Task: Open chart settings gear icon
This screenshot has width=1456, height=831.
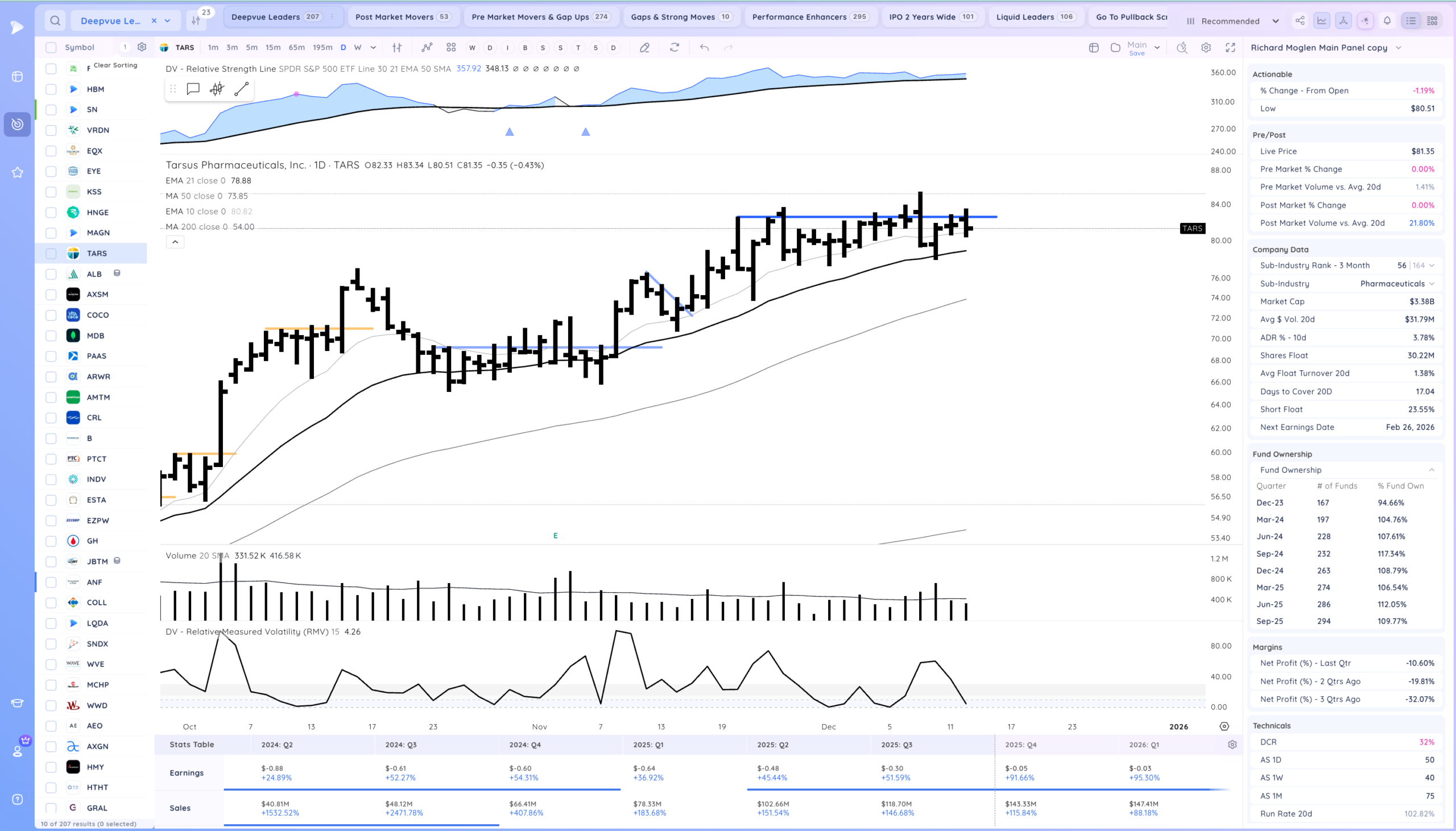Action: pyautogui.click(x=1206, y=47)
